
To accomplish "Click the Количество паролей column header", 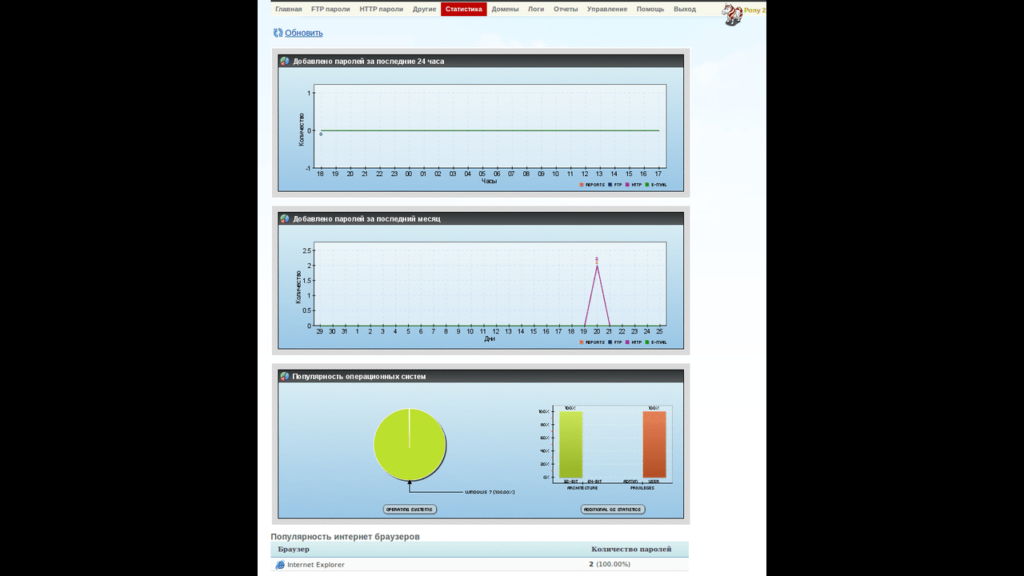I will point(631,549).
